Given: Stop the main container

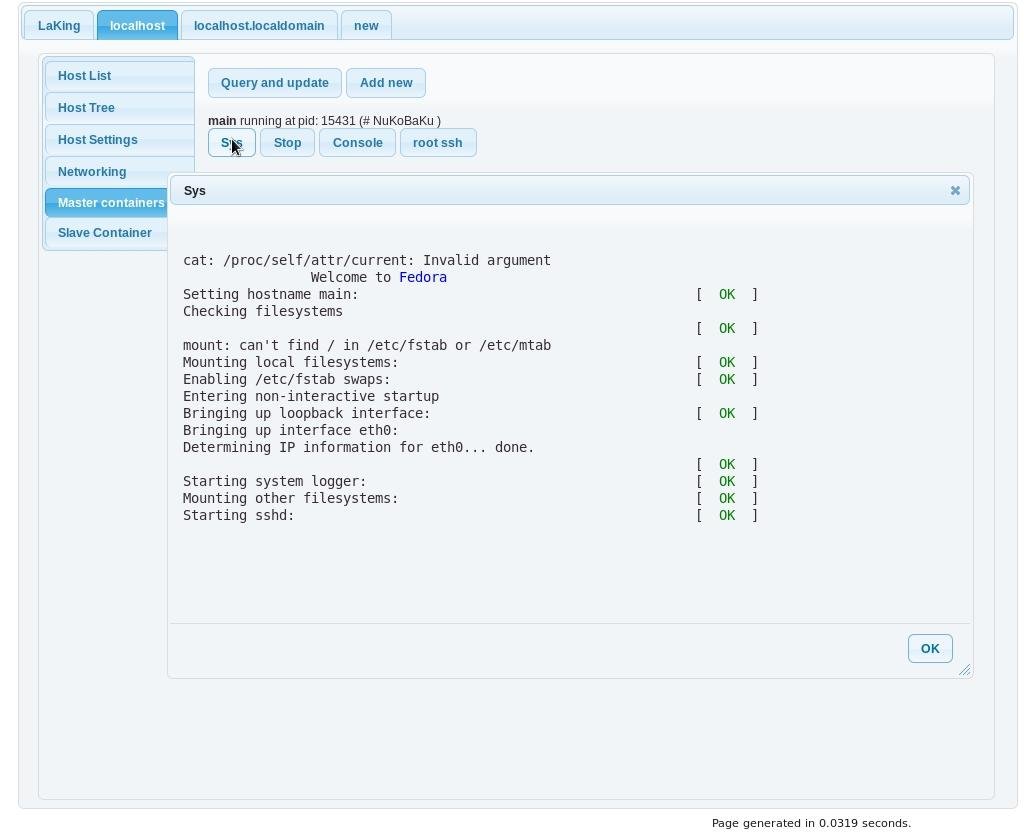Looking at the screenshot, I should (287, 142).
